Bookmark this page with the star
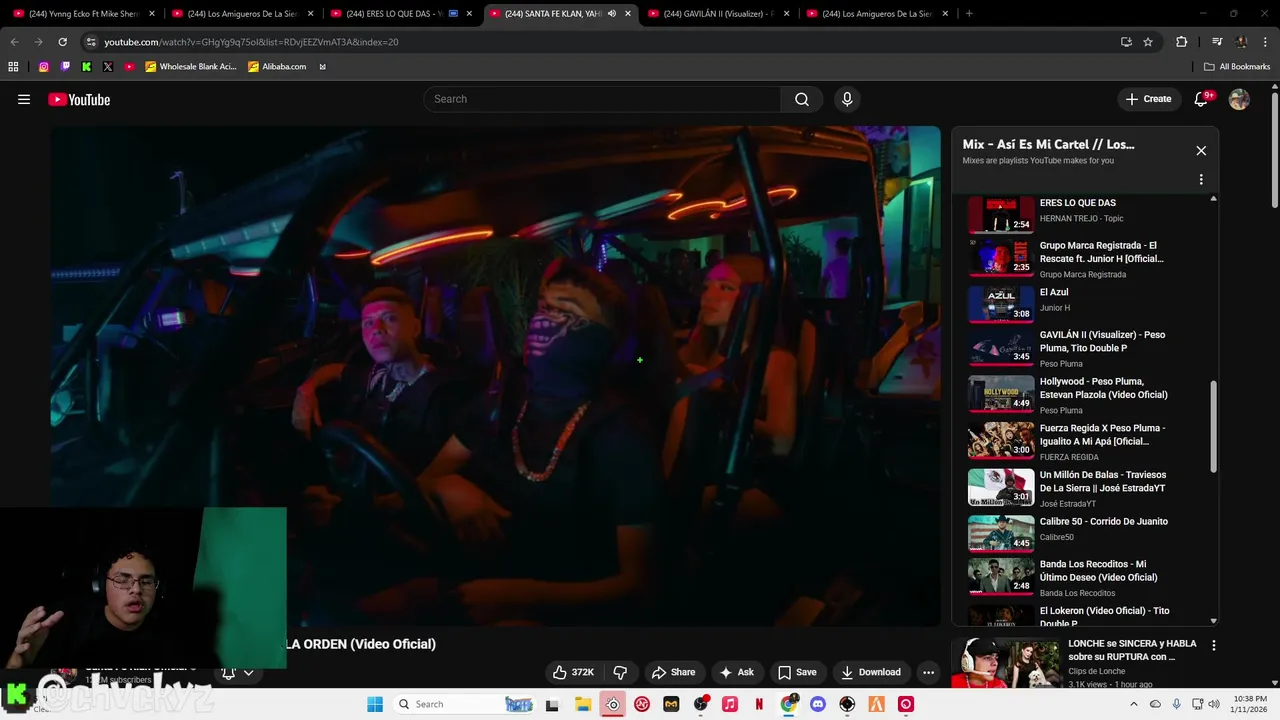This screenshot has width=1280, height=720. (x=1148, y=42)
